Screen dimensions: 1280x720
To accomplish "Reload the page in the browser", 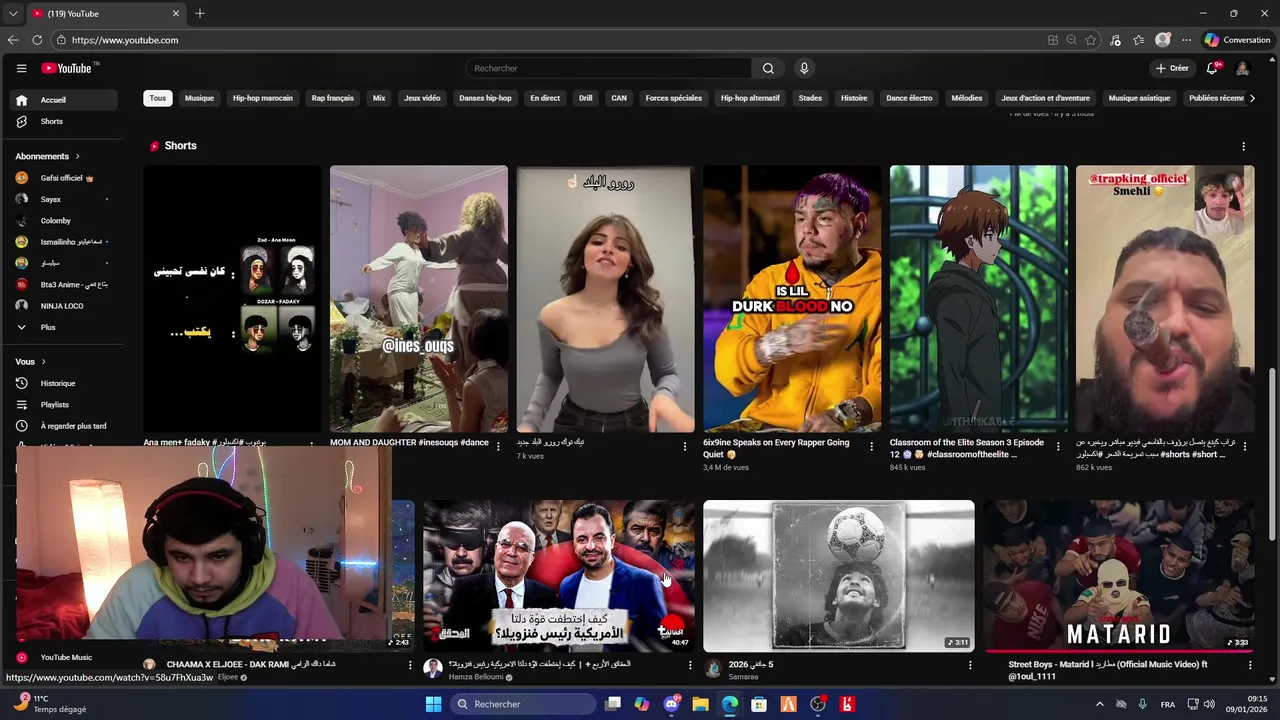I will (x=37, y=40).
